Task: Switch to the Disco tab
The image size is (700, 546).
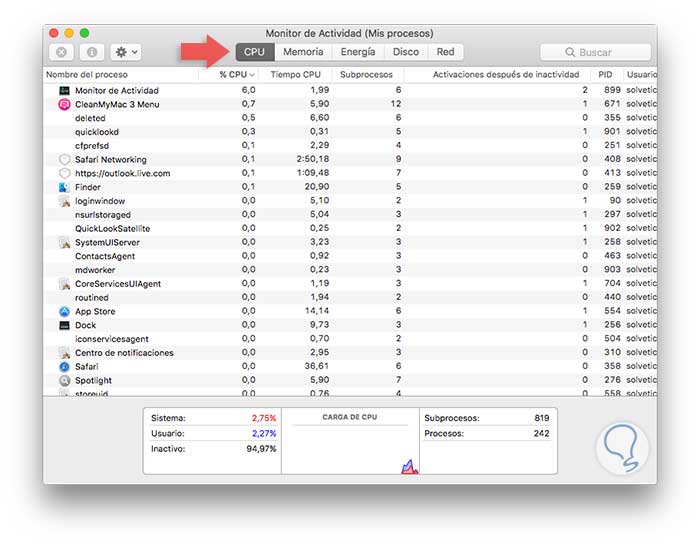Action: point(406,52)
